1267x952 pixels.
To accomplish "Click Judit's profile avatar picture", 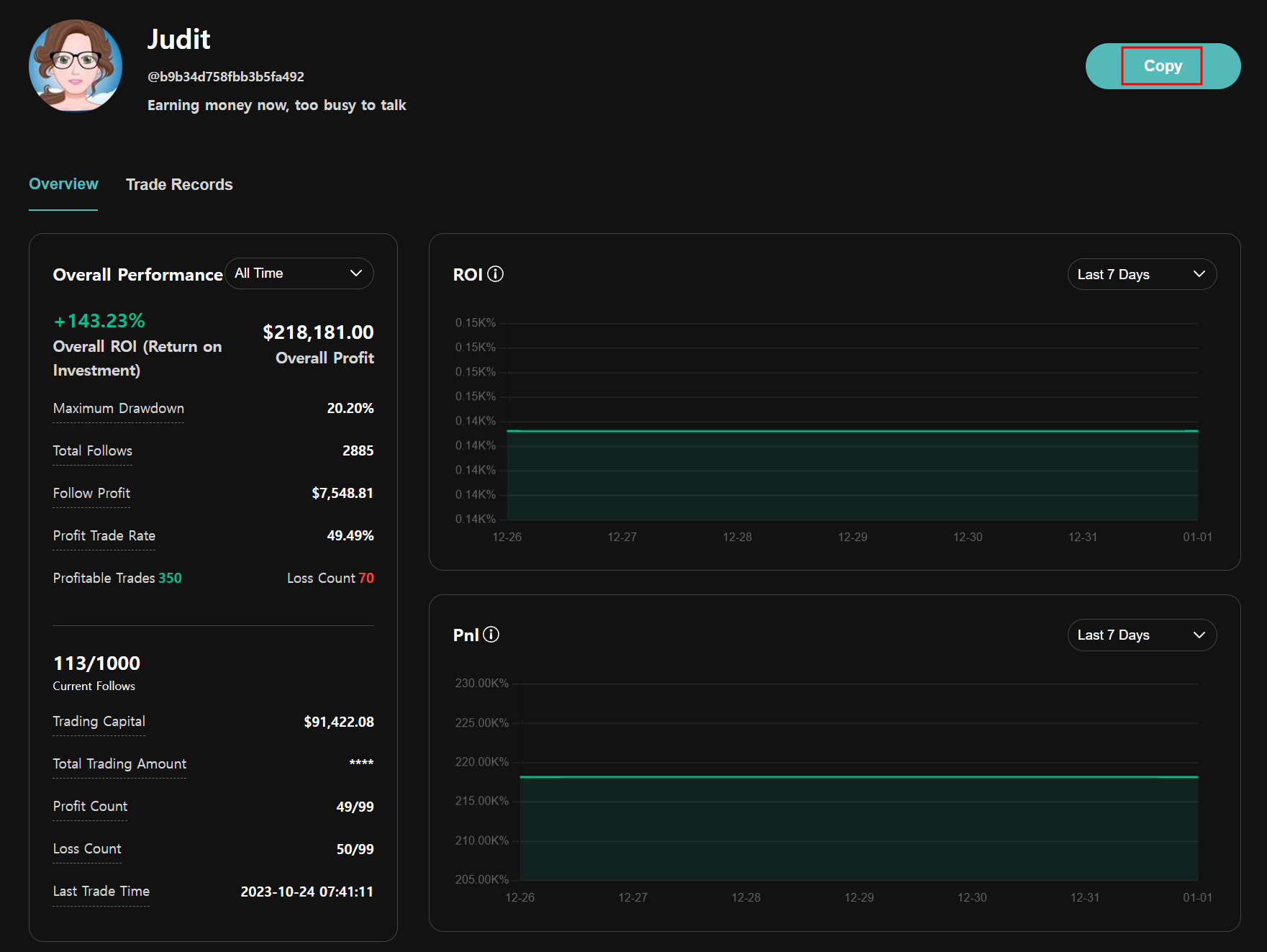I will tap(76, 66).
